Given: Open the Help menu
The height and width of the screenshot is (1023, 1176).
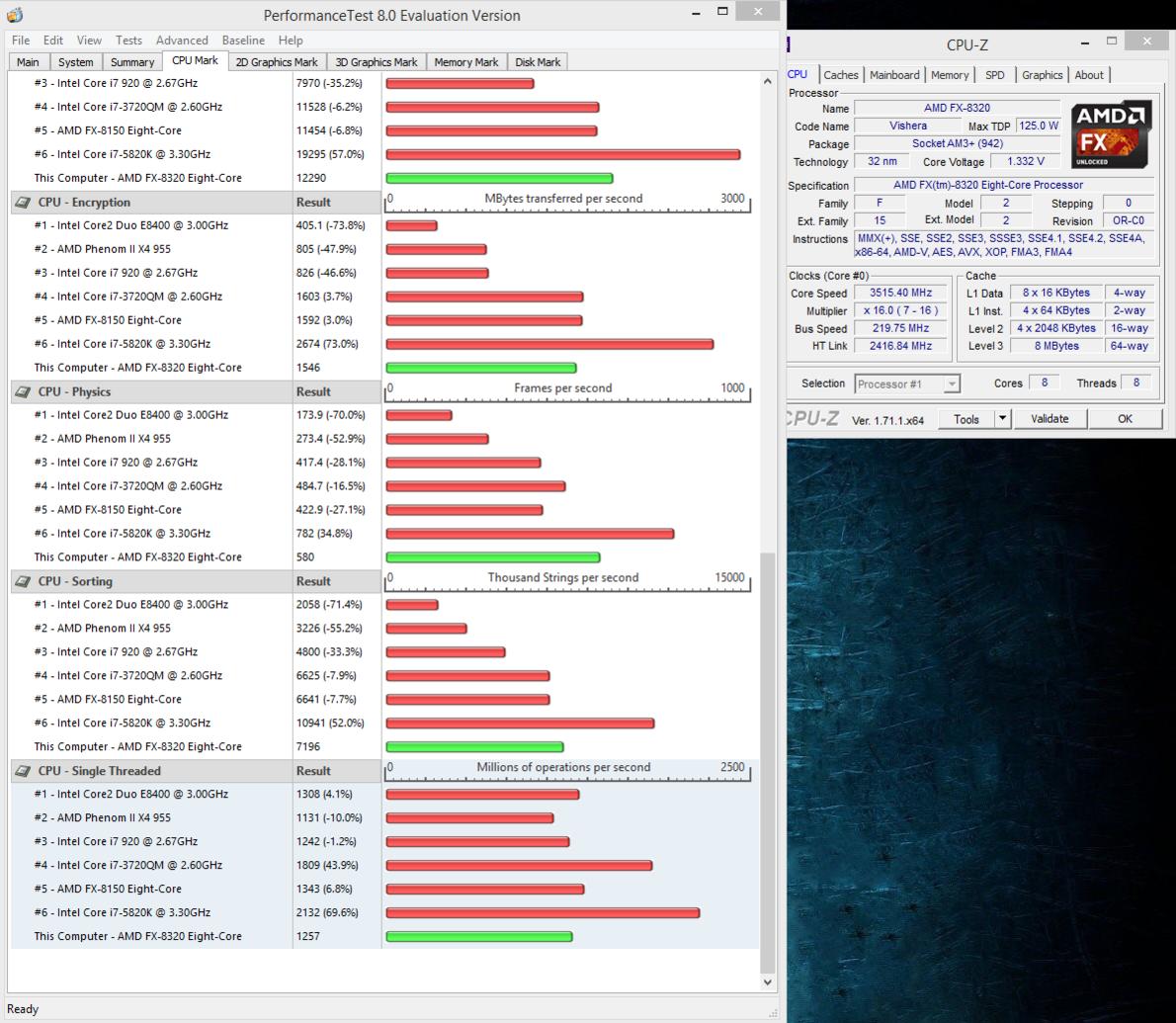Looking at the screenshot, I should click(291, 41).
